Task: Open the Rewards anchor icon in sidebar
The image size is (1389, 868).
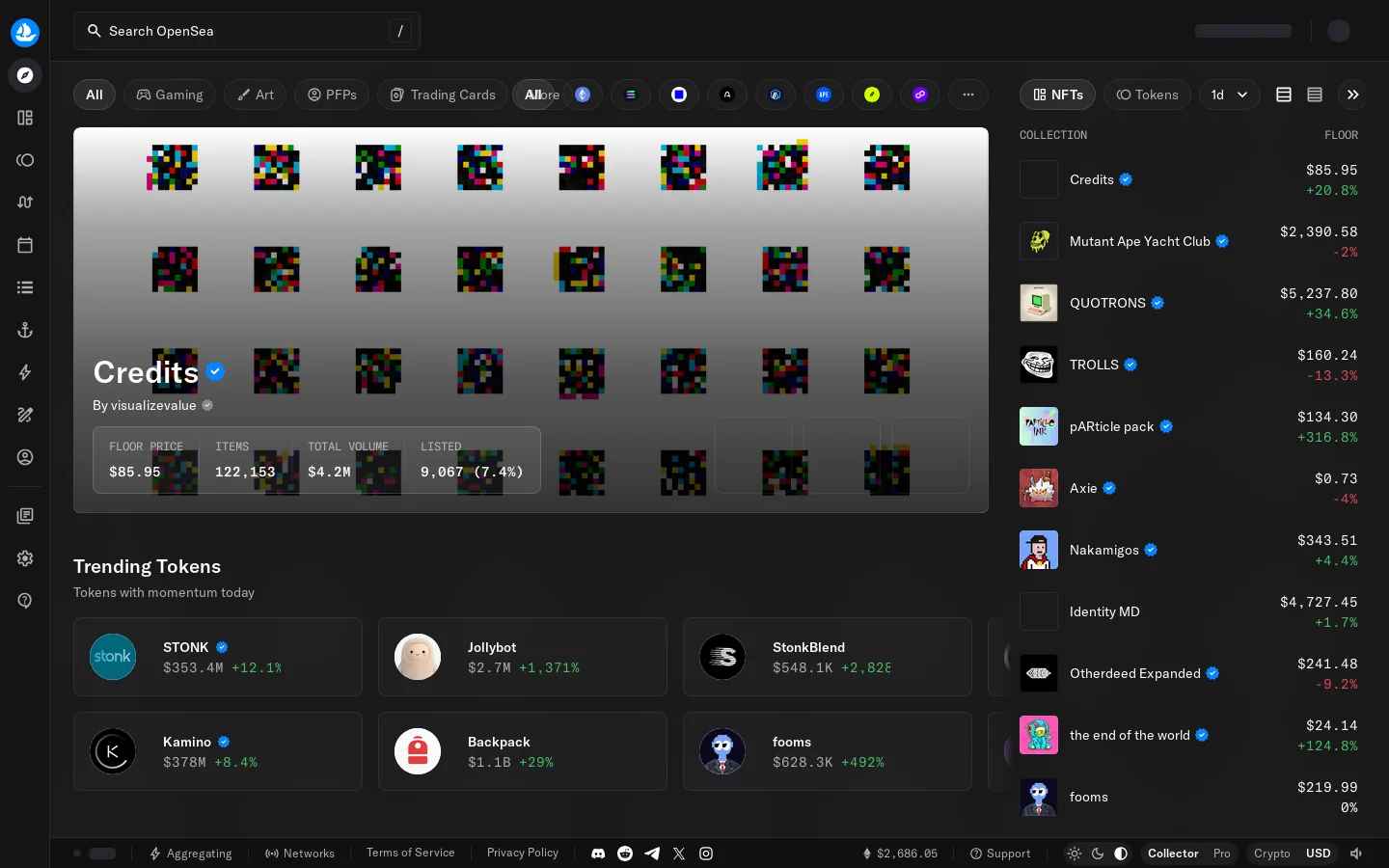Action: [25, 330]
